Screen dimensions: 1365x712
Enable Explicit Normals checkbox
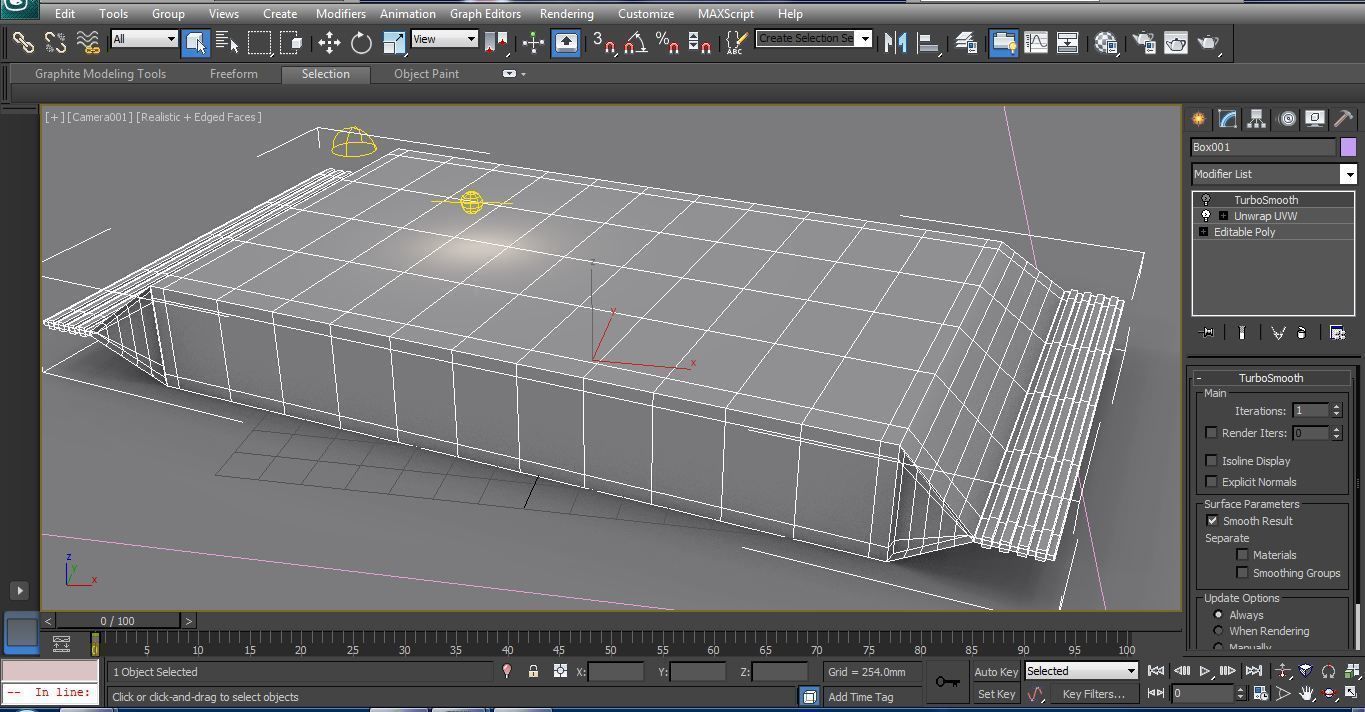coord(1211,482)
